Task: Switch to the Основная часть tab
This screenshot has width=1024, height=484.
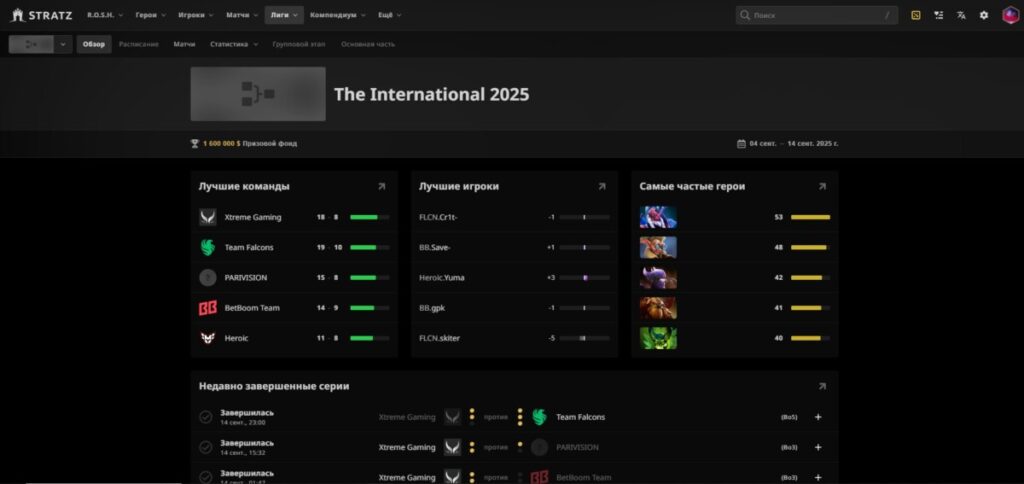Action: 368,44
